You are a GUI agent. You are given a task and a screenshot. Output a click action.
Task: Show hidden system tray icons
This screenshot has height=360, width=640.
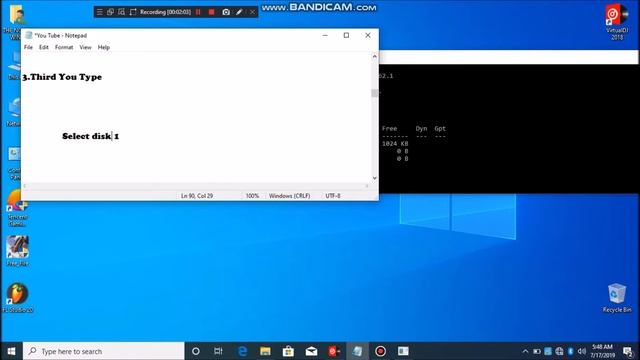coord(525,351)
